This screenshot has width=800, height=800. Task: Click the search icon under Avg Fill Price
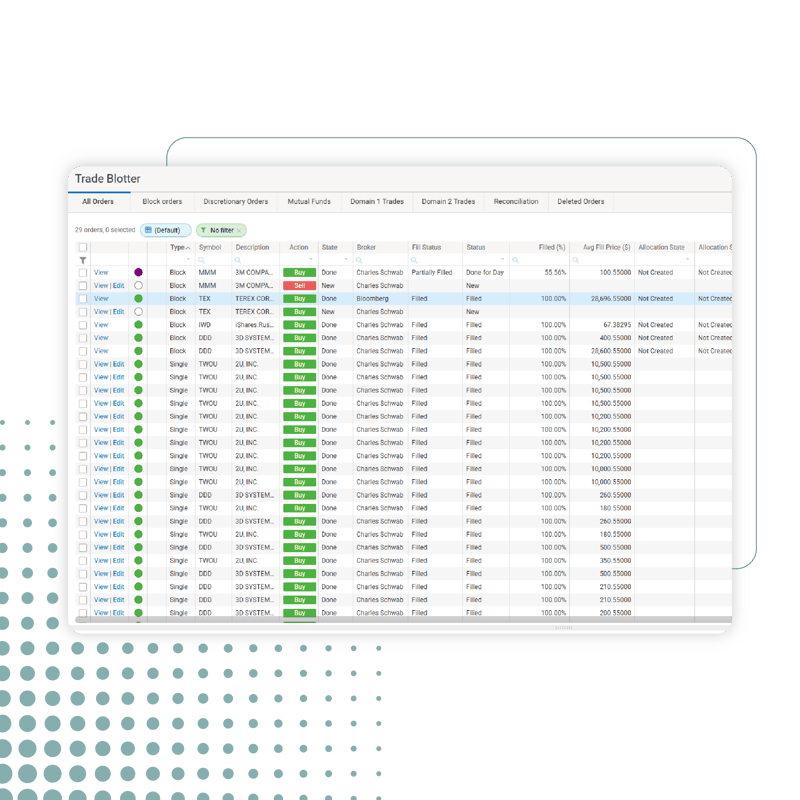coord(575,260)
